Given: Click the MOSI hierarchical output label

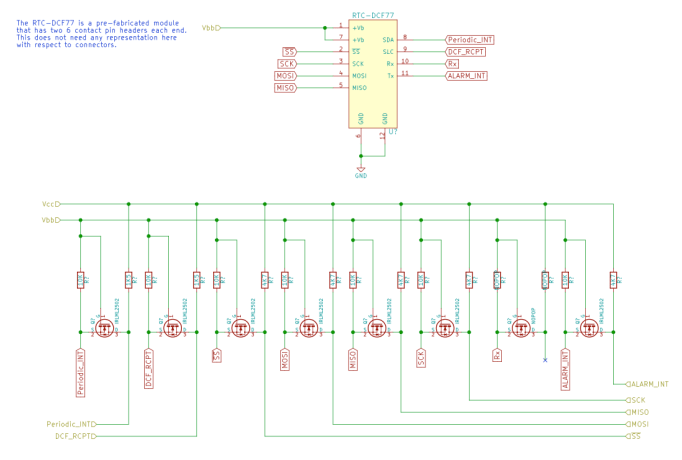Looking at the screenshot, I should [638, 424].
